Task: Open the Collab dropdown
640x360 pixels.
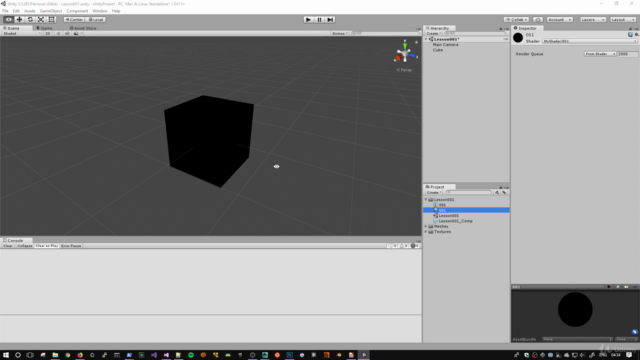Action: [x=516, y=20]
